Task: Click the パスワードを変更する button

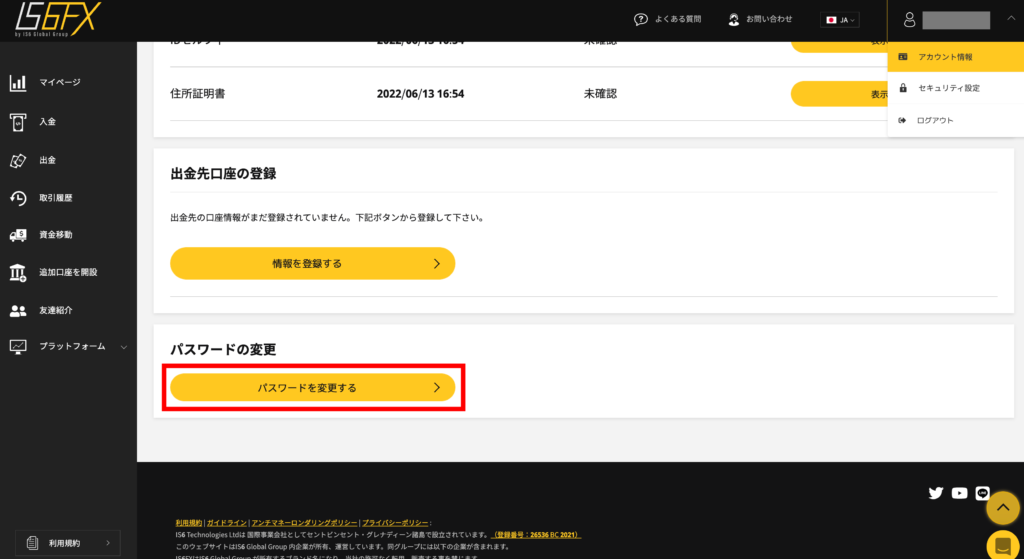Action: coord(313,388)
